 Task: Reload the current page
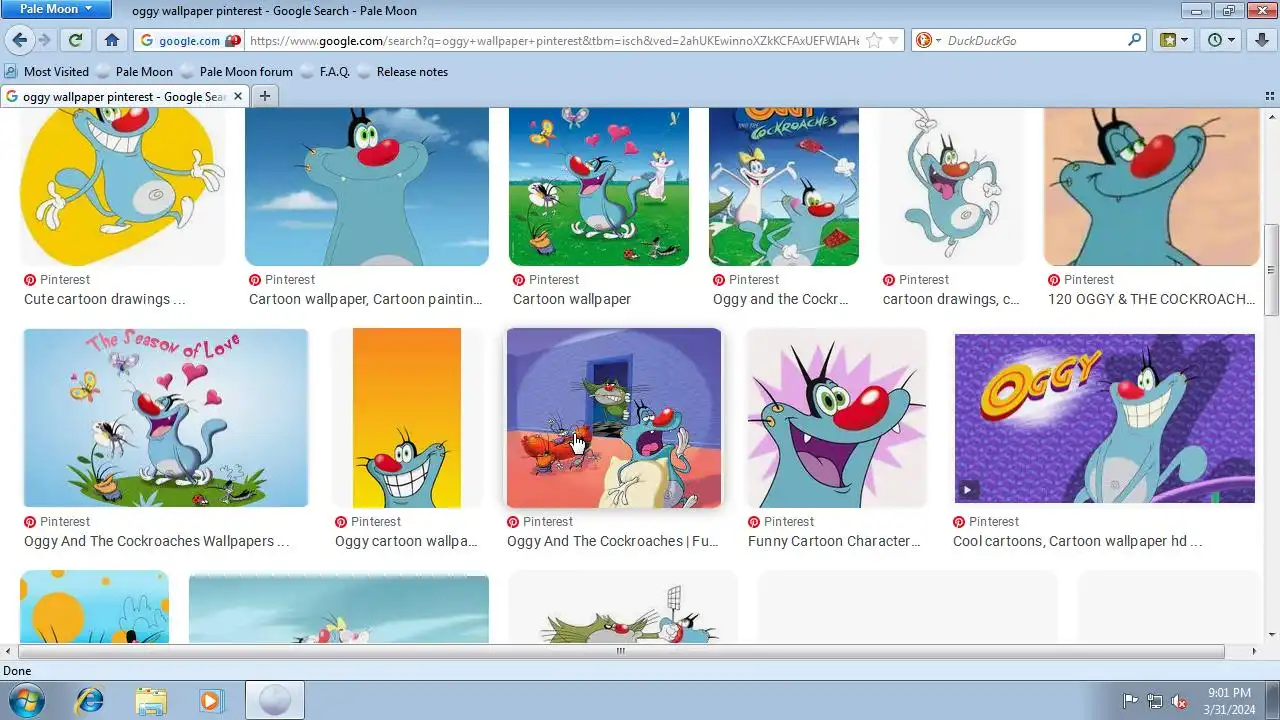tap(75, 40)
